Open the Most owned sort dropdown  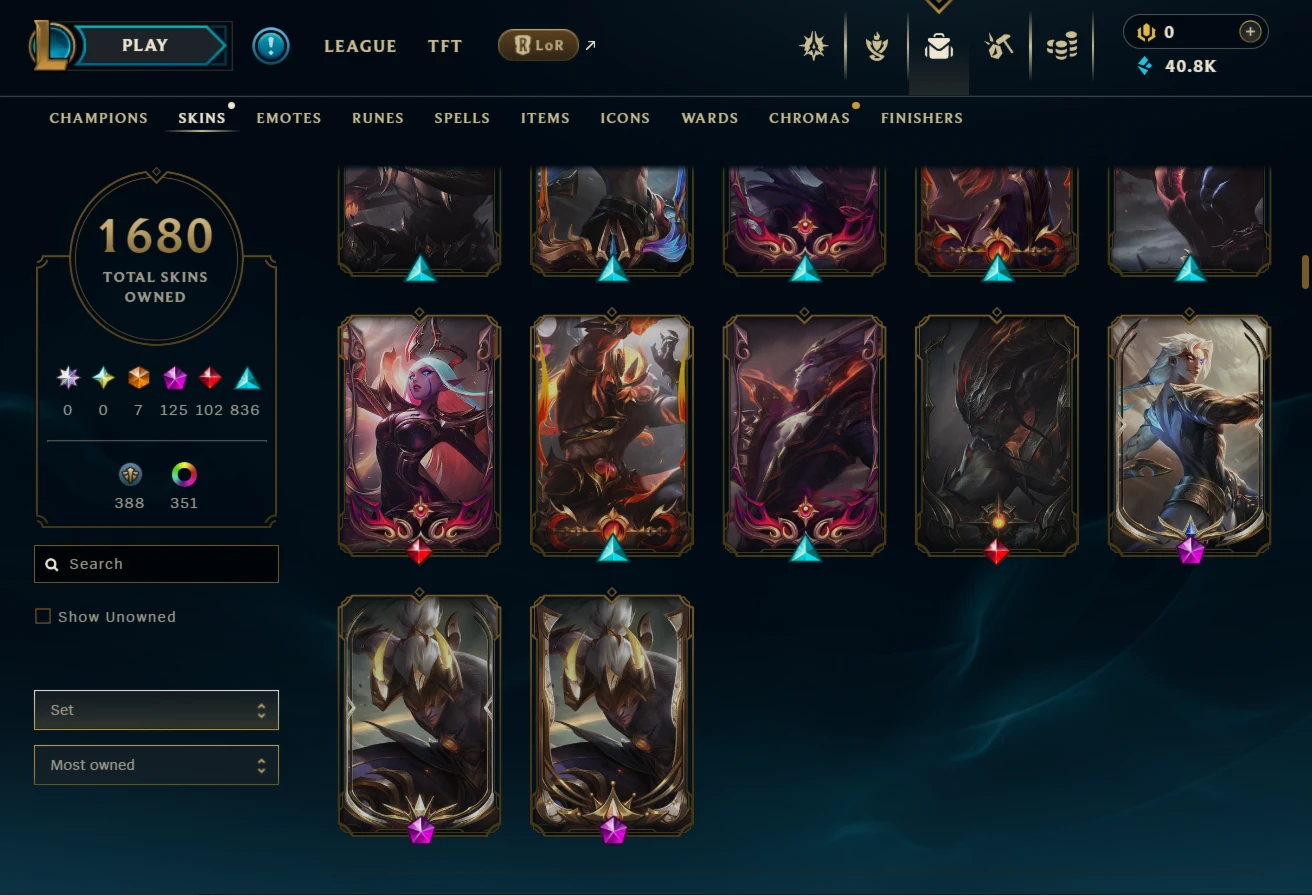pos(156,765)
